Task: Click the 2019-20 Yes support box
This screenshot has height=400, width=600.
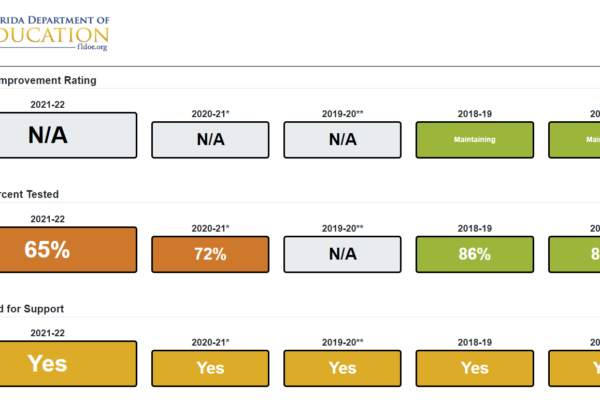Action: [x=342, y=368]
